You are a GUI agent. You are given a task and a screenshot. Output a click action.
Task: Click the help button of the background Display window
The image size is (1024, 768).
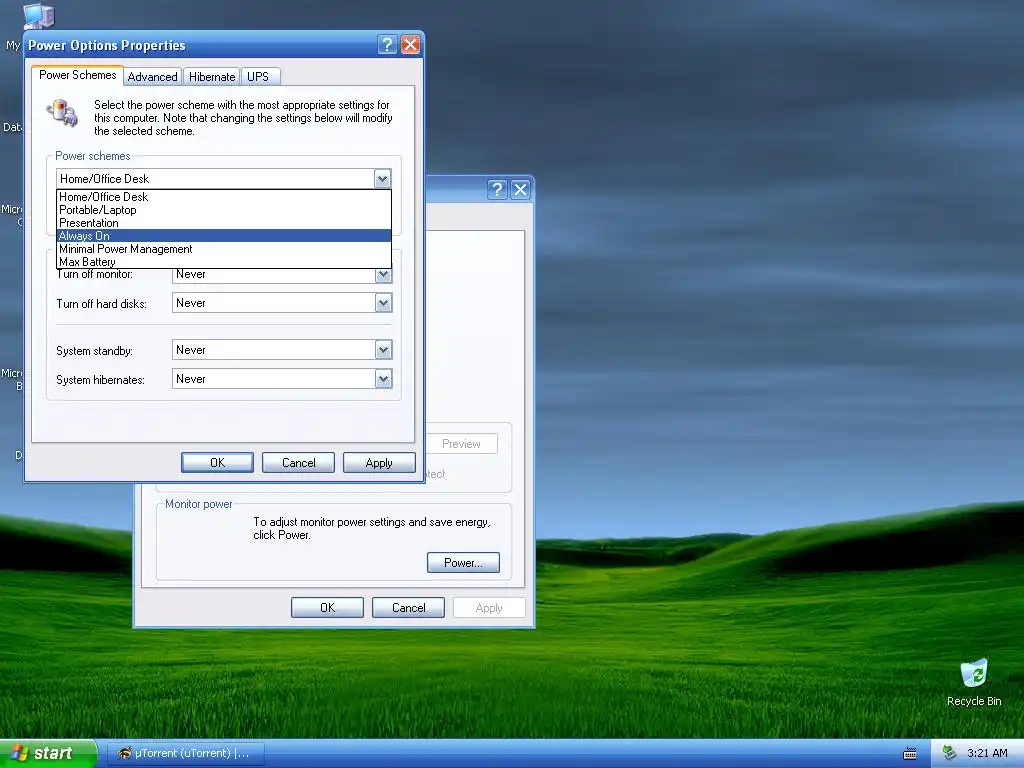[497, 189]
